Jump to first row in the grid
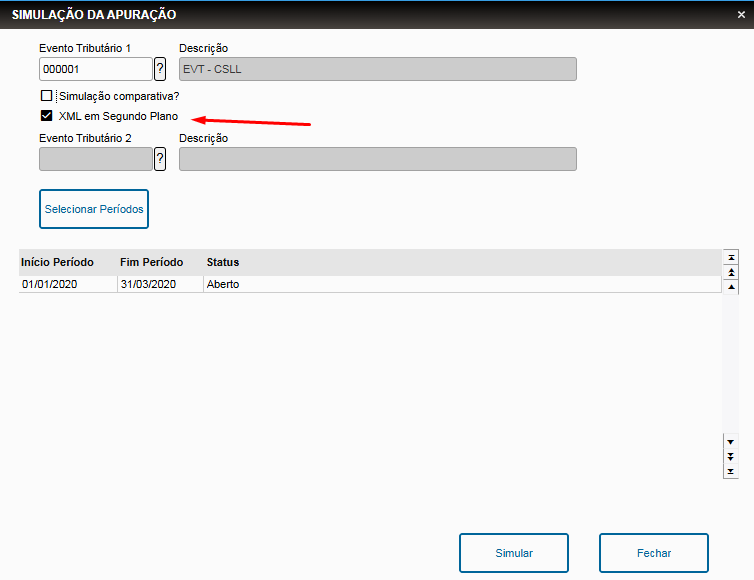754x580 pixels. pos(731,258)
